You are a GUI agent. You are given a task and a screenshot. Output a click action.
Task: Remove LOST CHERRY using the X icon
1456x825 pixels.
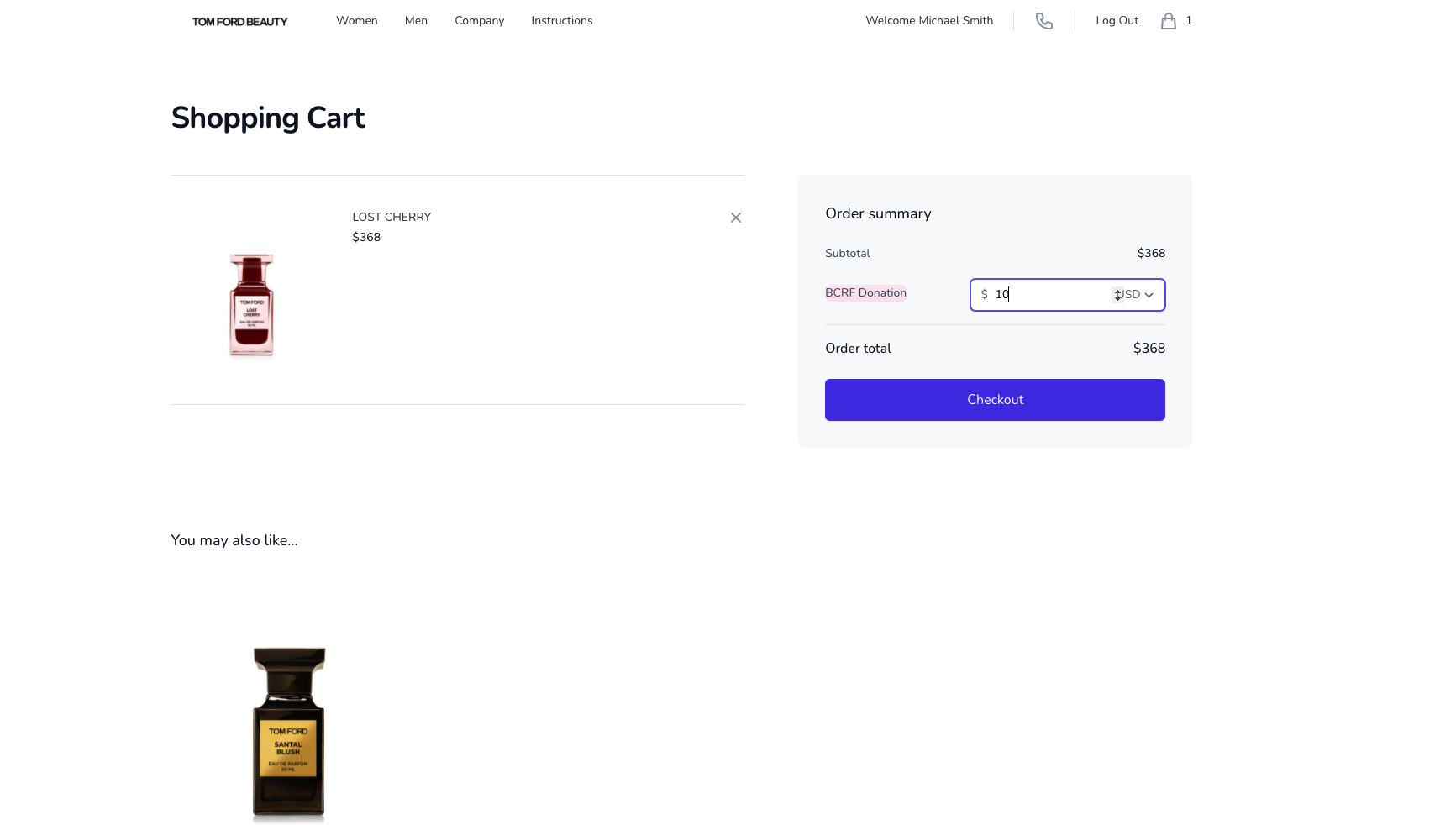(x=735, y=218)
